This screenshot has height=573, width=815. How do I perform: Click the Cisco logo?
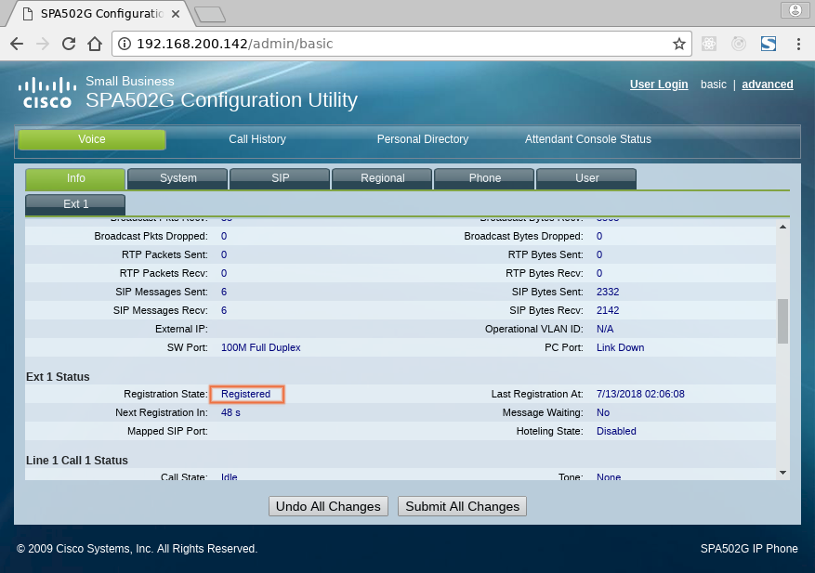[x=47, y=93]
